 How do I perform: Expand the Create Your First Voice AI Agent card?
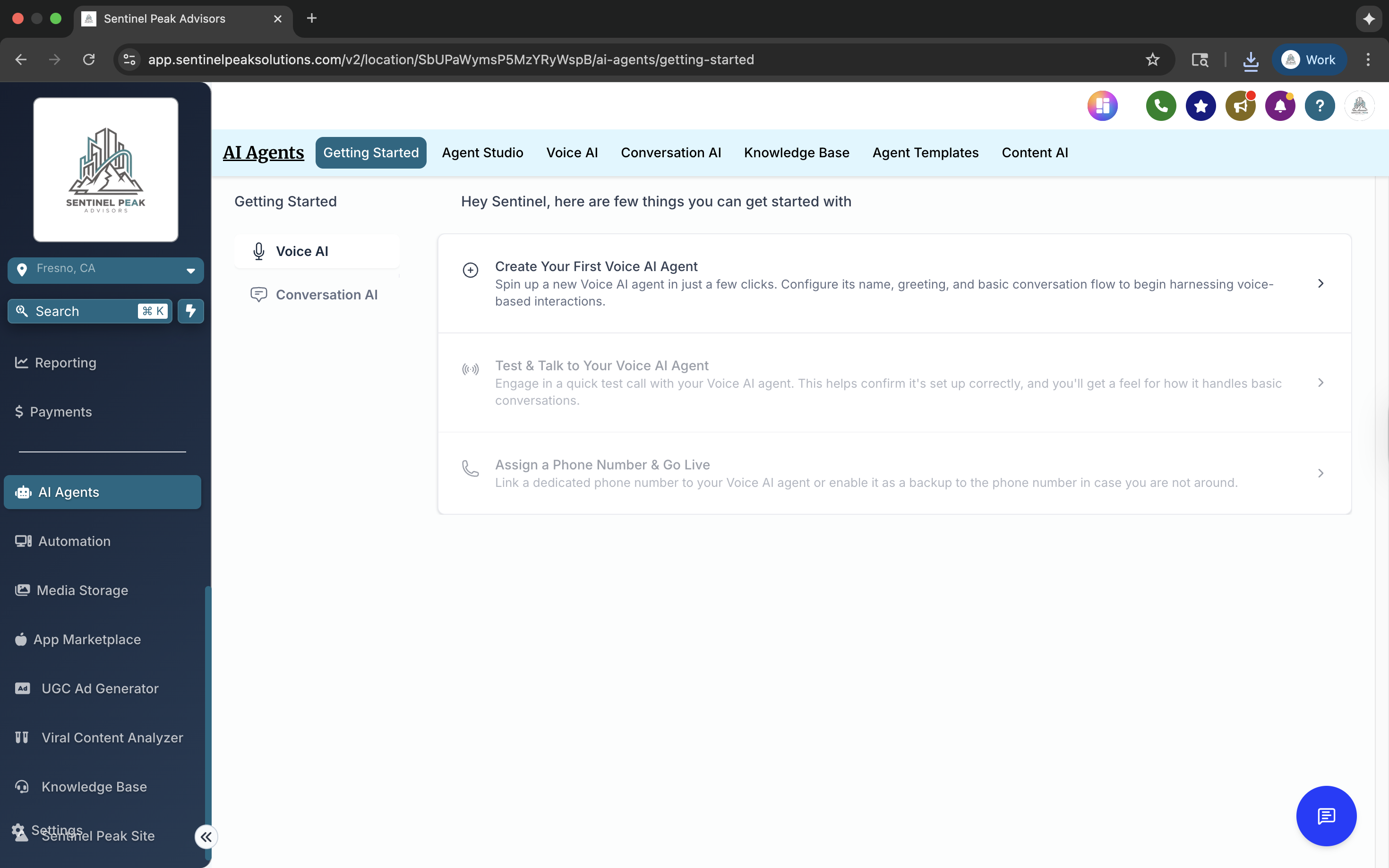click(1320, 283)
